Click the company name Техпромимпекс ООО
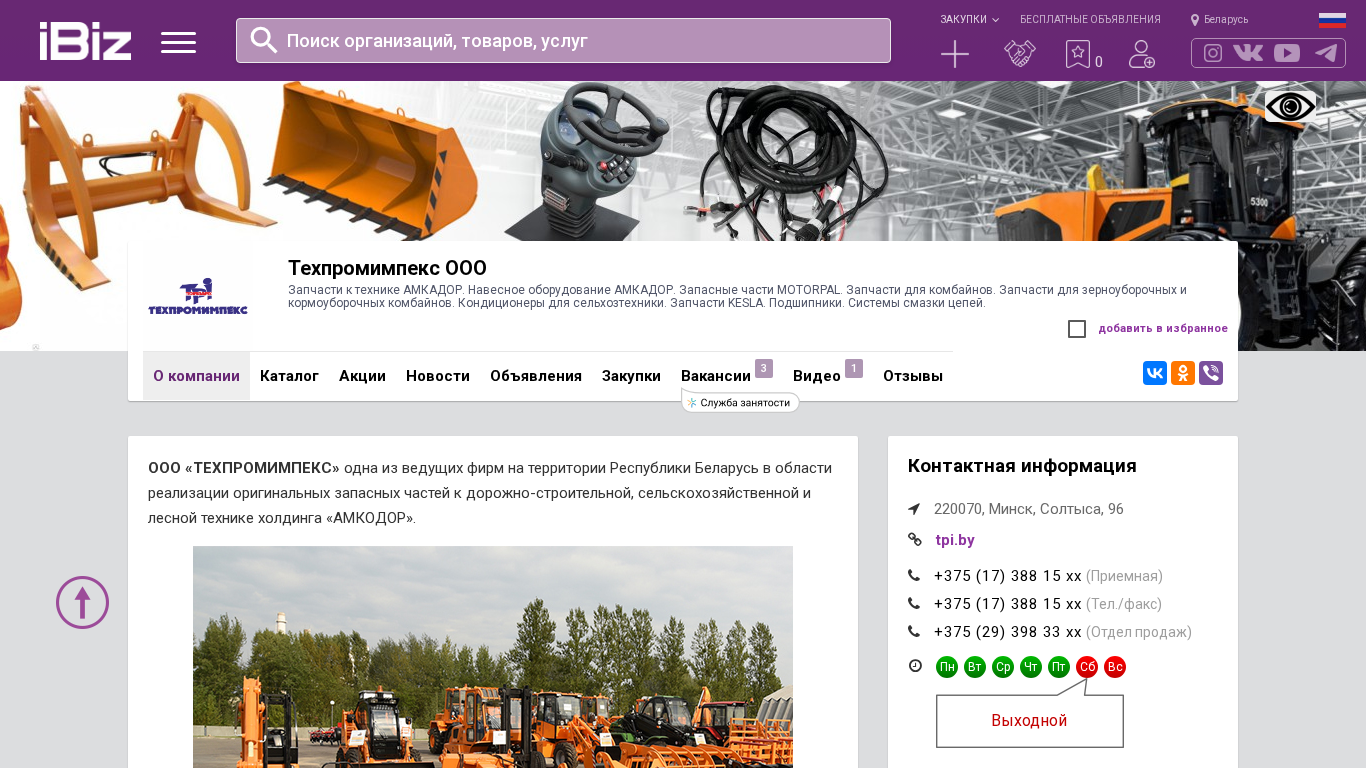 [x=387, y=268]
